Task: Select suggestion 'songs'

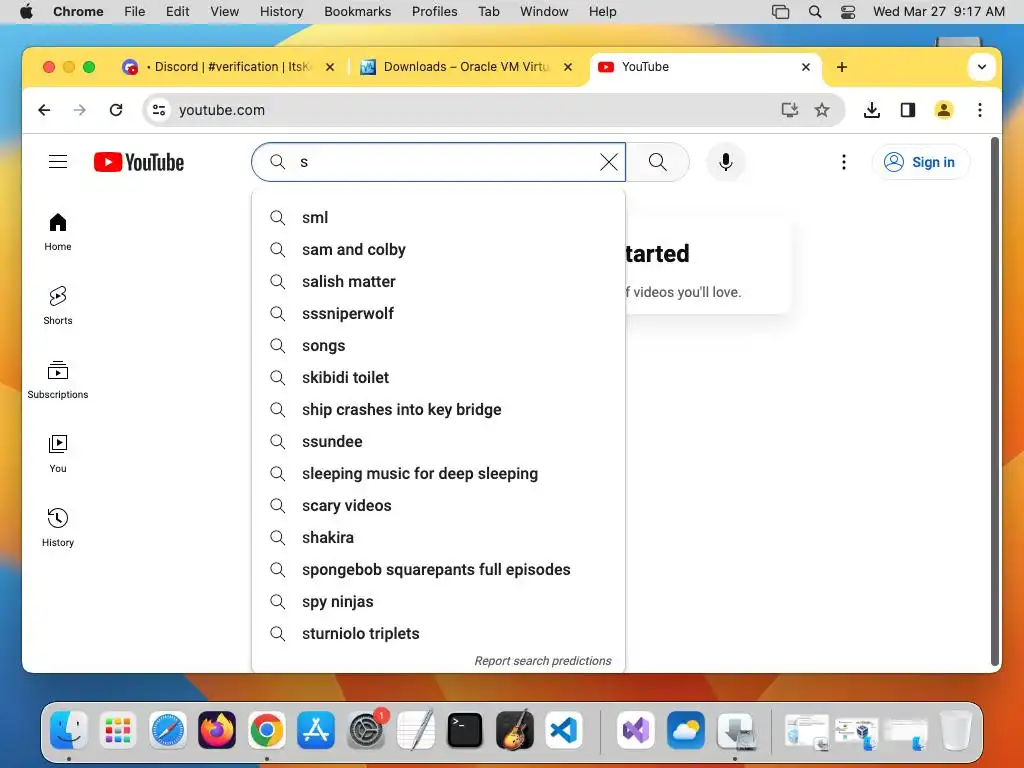Action: pyautogui.click(x=438, y=345)
